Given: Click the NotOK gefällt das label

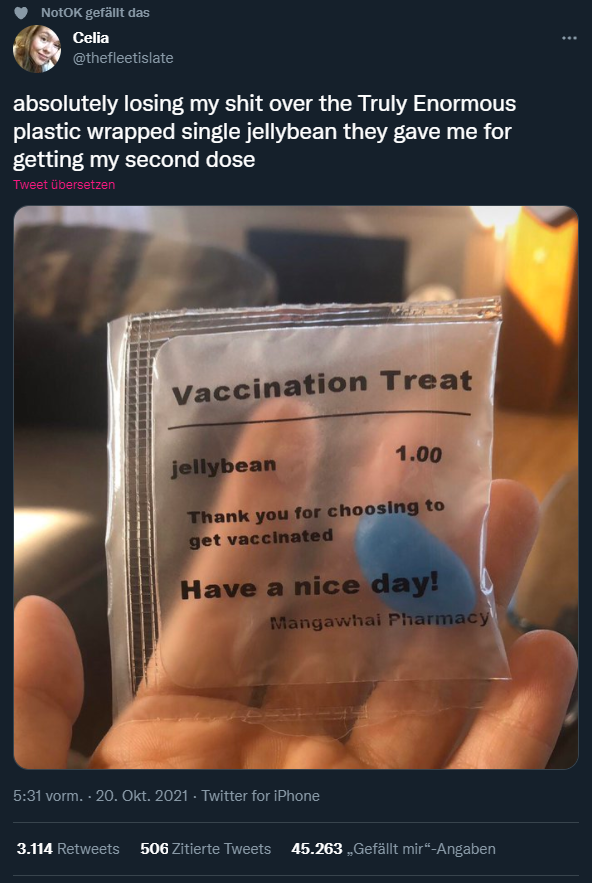Looking at the screenshot, I should pyautogui.click(x=95, y=13).
